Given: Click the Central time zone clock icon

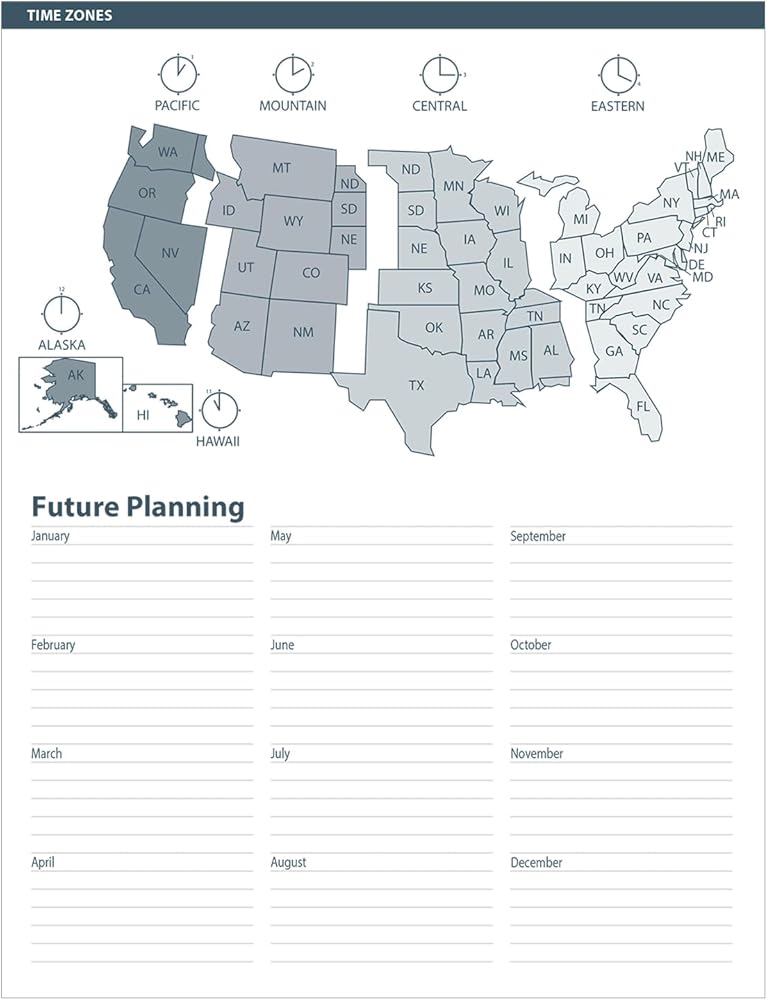Looking at the screenshot, I should click(x=439, y=73).
